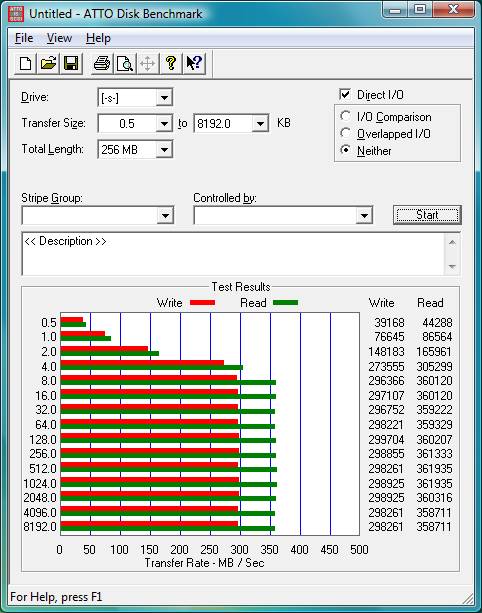Screen dimensions: 482x613
Task: Start the benchmark with the Start button
Action: [427, 215]
